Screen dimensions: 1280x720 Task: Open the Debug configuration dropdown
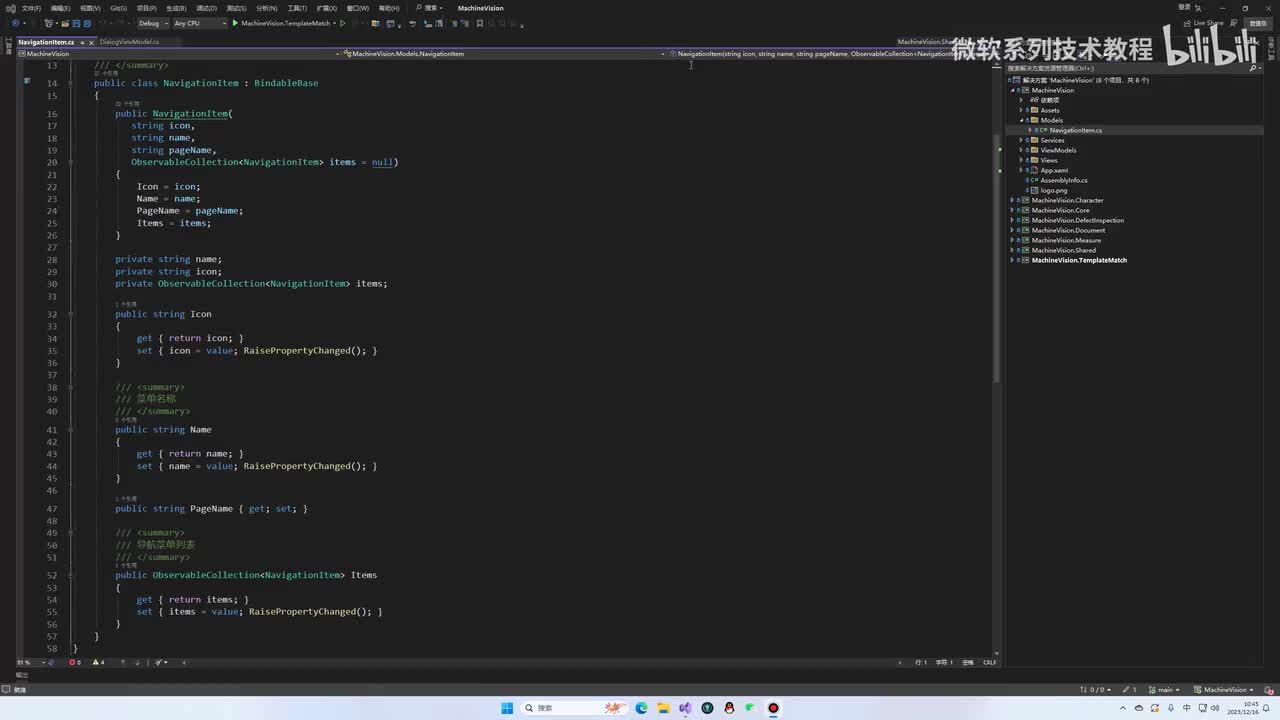pyautogui.click(x=152, y=23)
